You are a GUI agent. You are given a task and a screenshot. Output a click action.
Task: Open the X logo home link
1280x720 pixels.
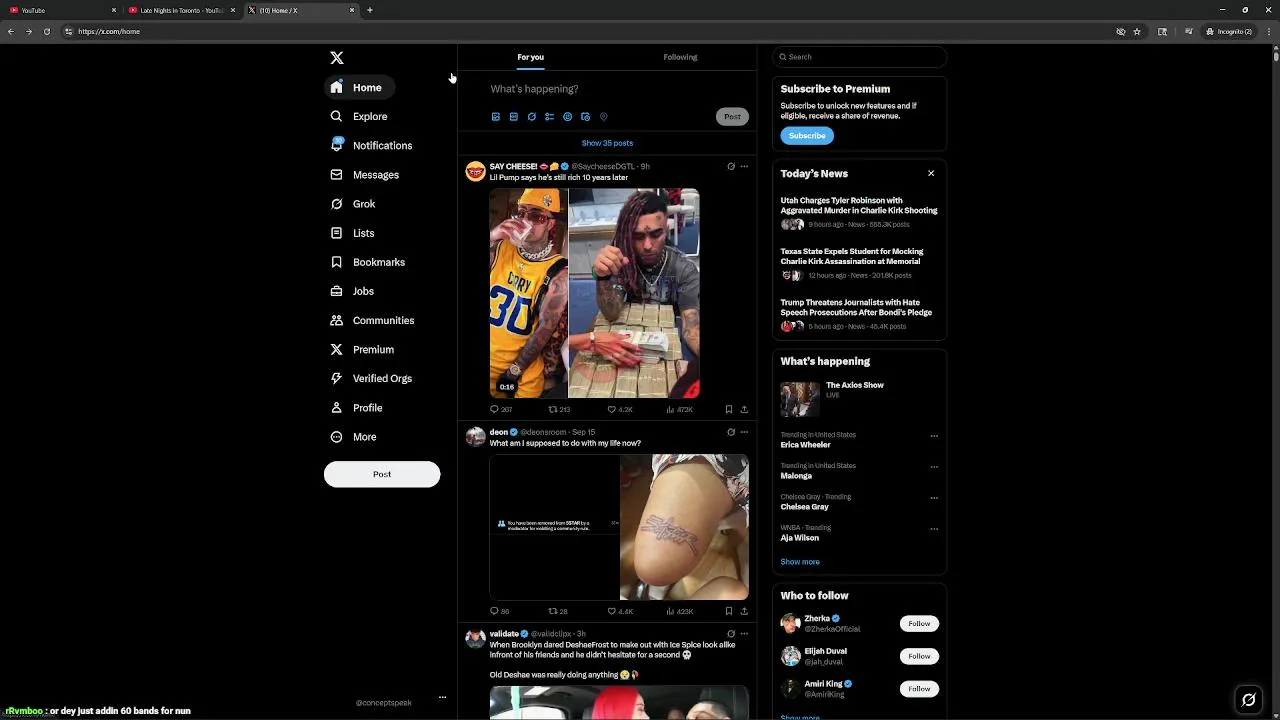coord(337,58)
